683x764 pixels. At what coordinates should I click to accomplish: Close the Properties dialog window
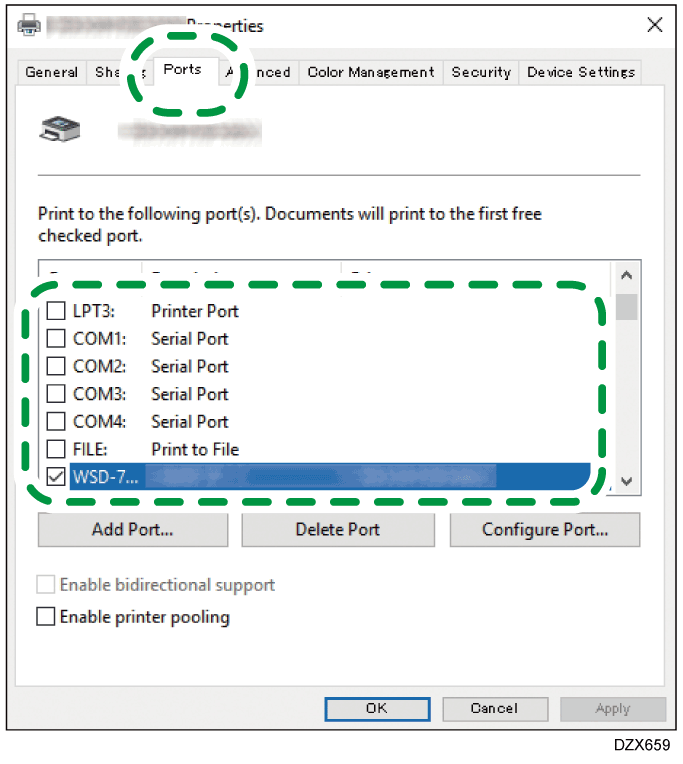(654, 25)
